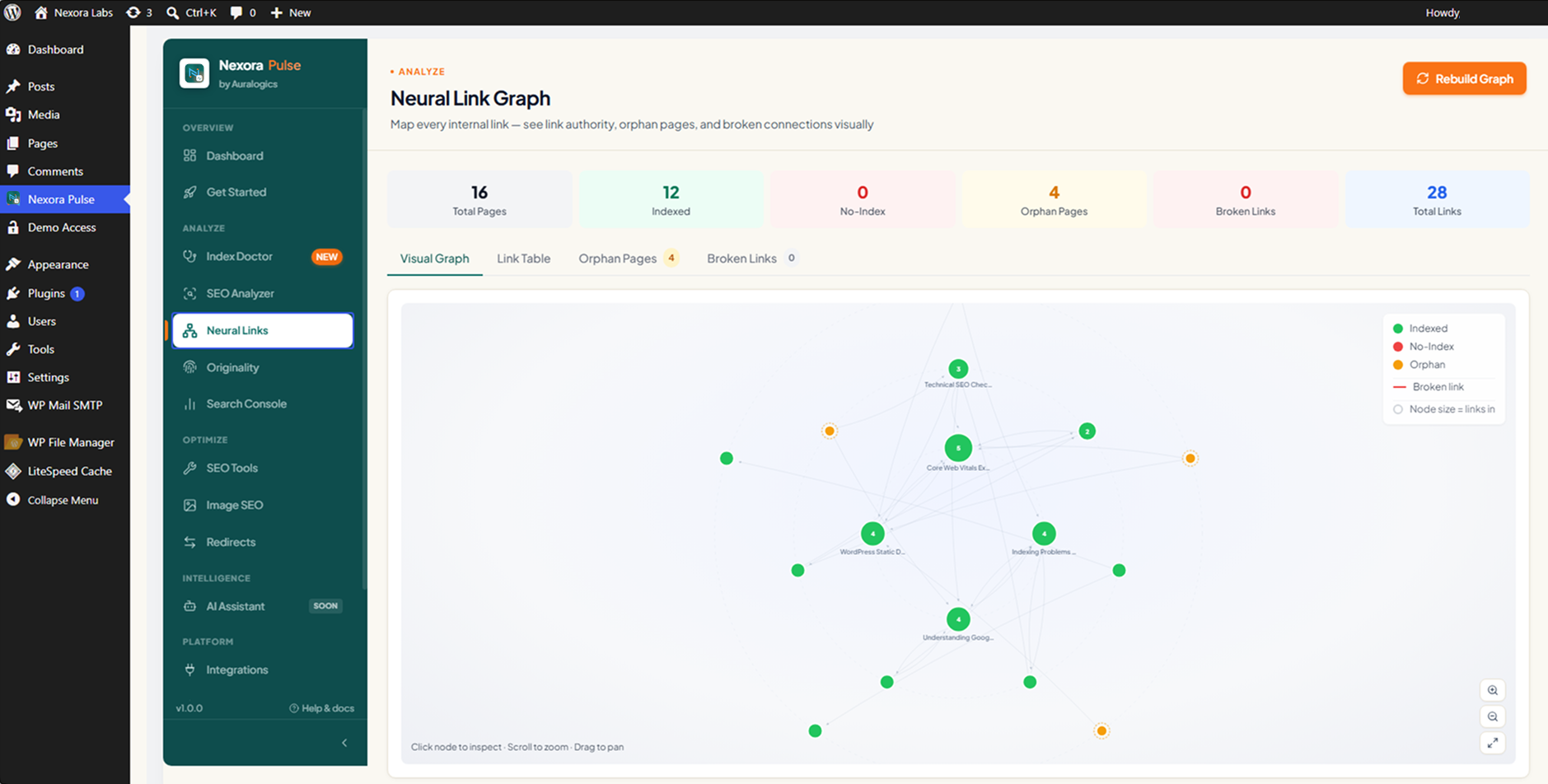The width and height of the screenshot is (1548, 784).
Task: Zoom in on the graph
Action: point(1492,690)
